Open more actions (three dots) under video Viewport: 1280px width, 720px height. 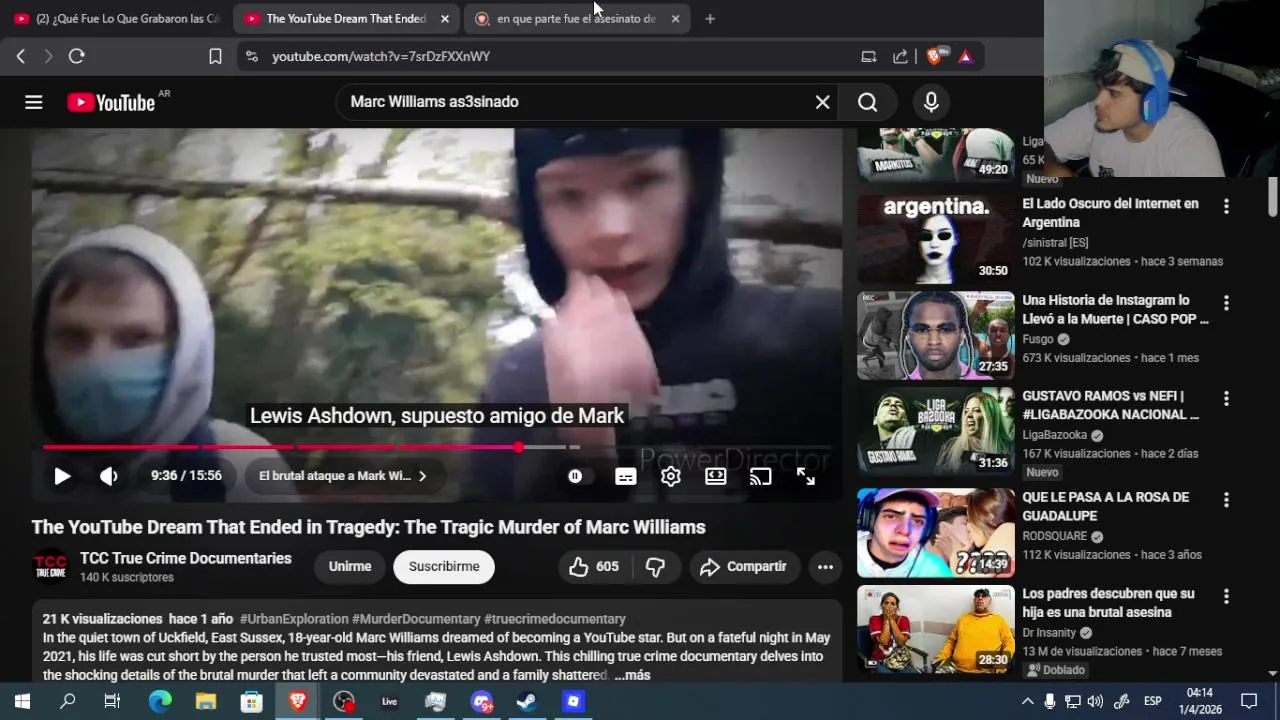point(825,567)
